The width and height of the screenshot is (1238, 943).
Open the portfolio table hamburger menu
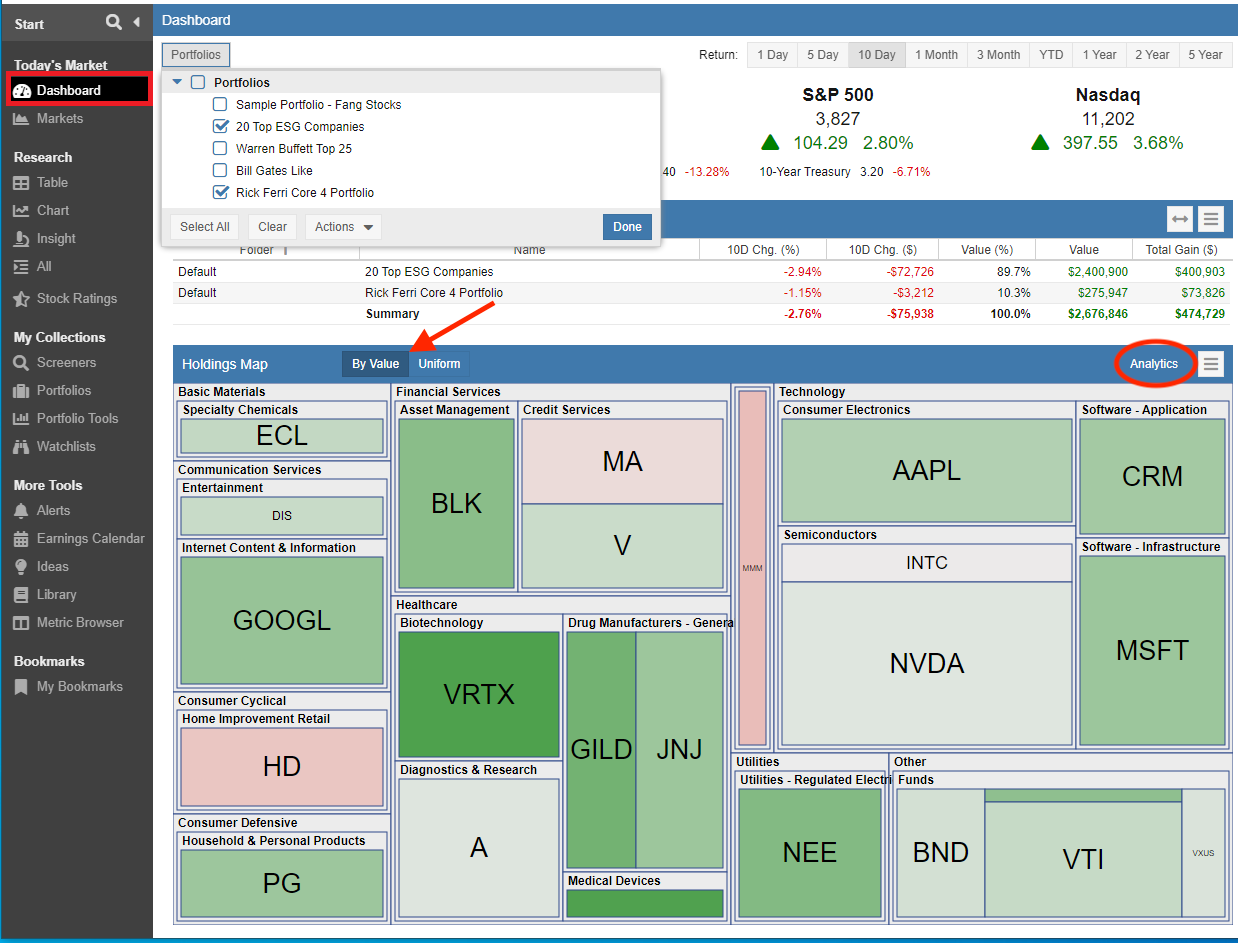(x=1211, y=219)
